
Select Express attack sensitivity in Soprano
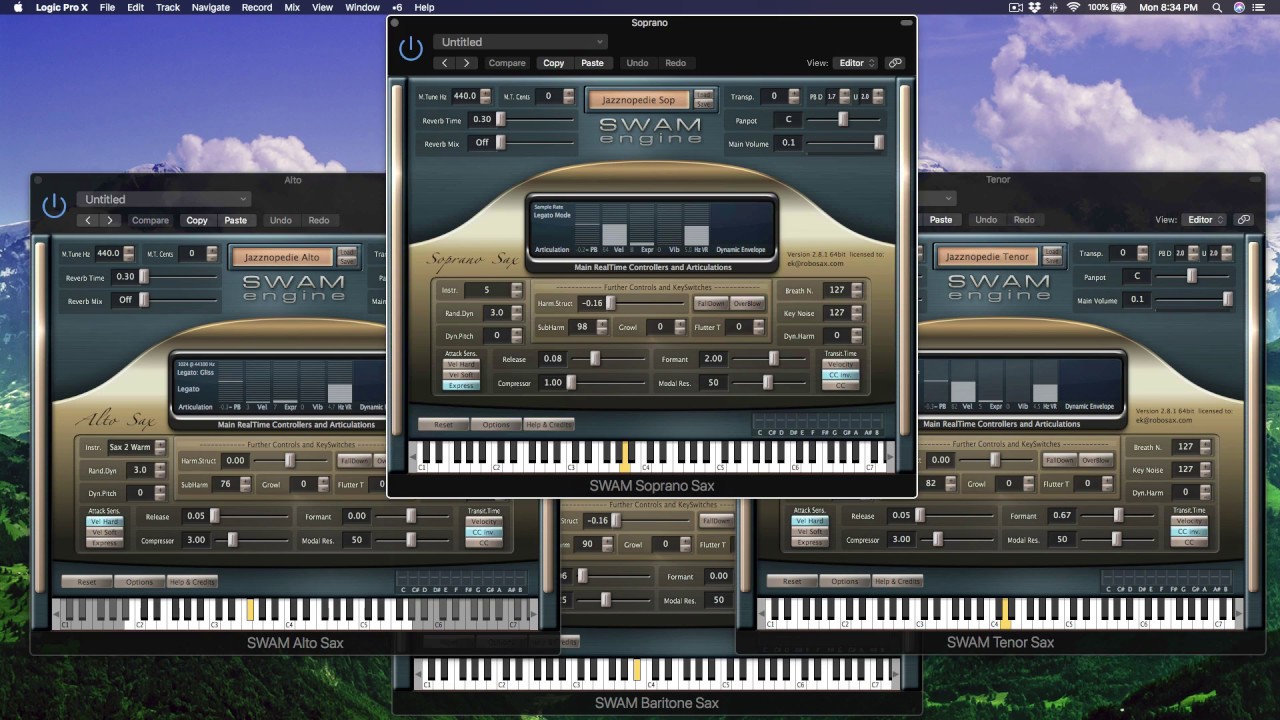[462, 385]
